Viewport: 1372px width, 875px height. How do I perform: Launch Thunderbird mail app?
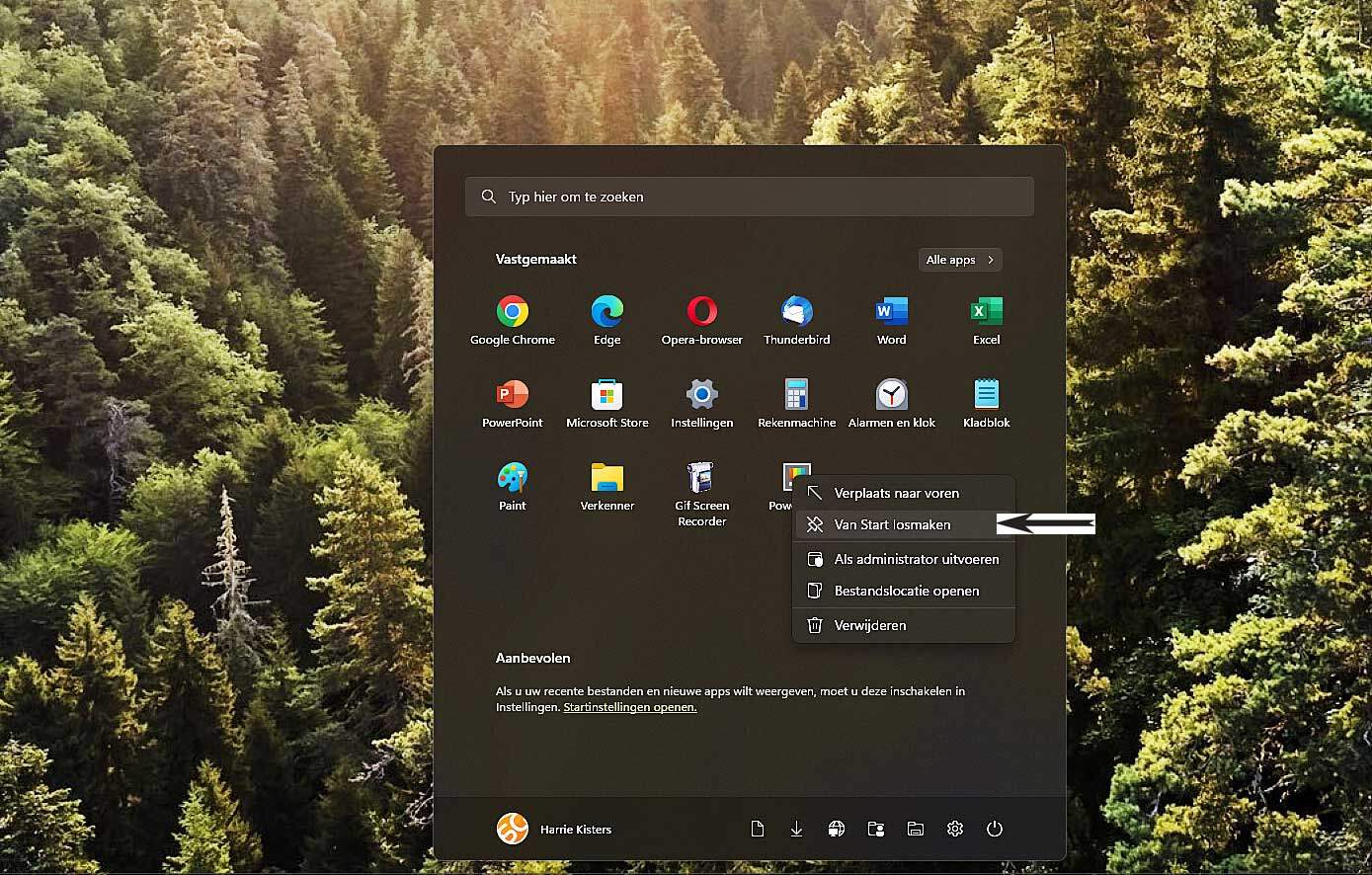tap(796, 321)
